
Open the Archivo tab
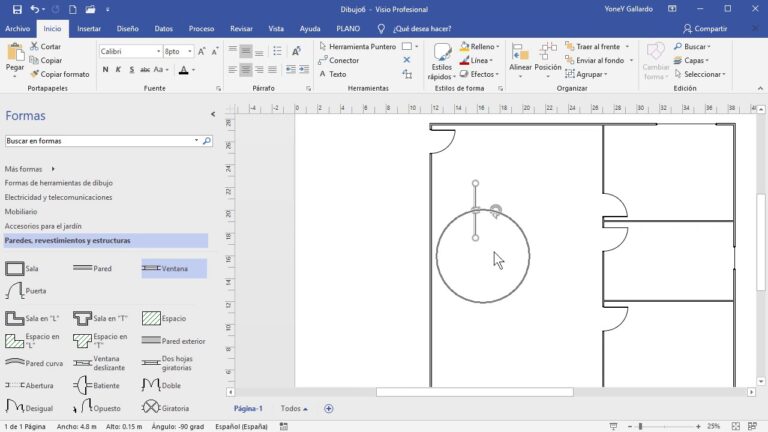(18, 29)
